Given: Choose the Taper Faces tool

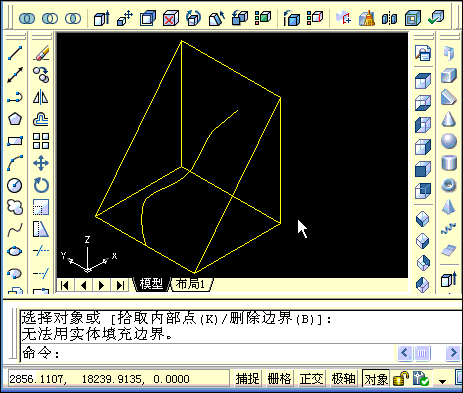Looking at the screenshot, I should pos(217,18).
